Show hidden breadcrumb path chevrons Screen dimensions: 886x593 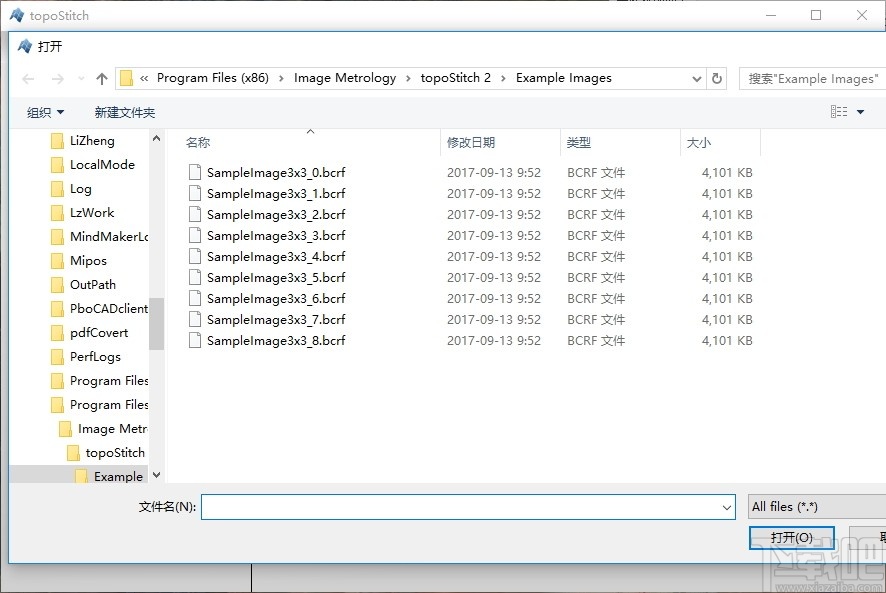(x=144, y=79)
